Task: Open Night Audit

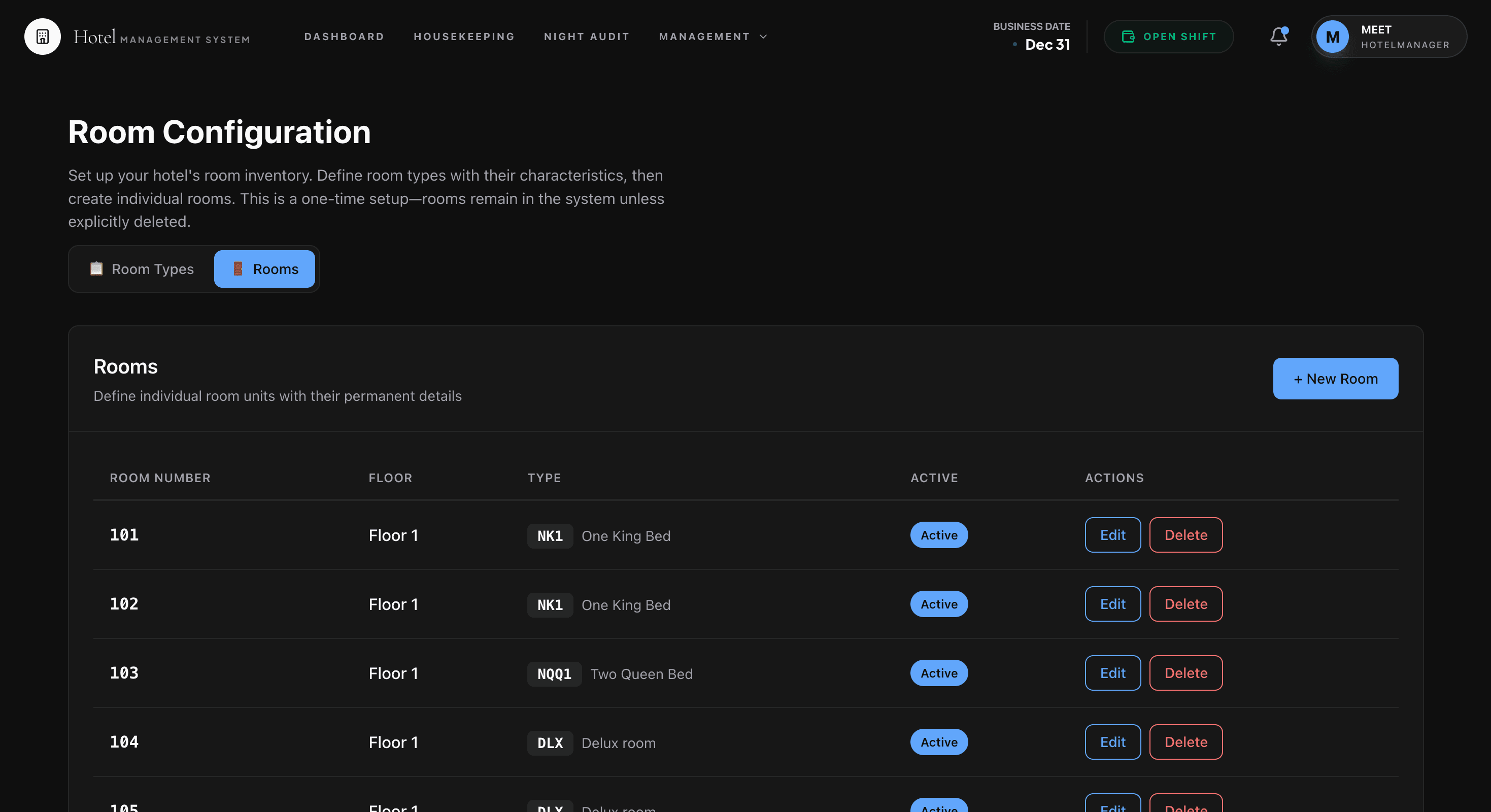Action: (586, 36)
